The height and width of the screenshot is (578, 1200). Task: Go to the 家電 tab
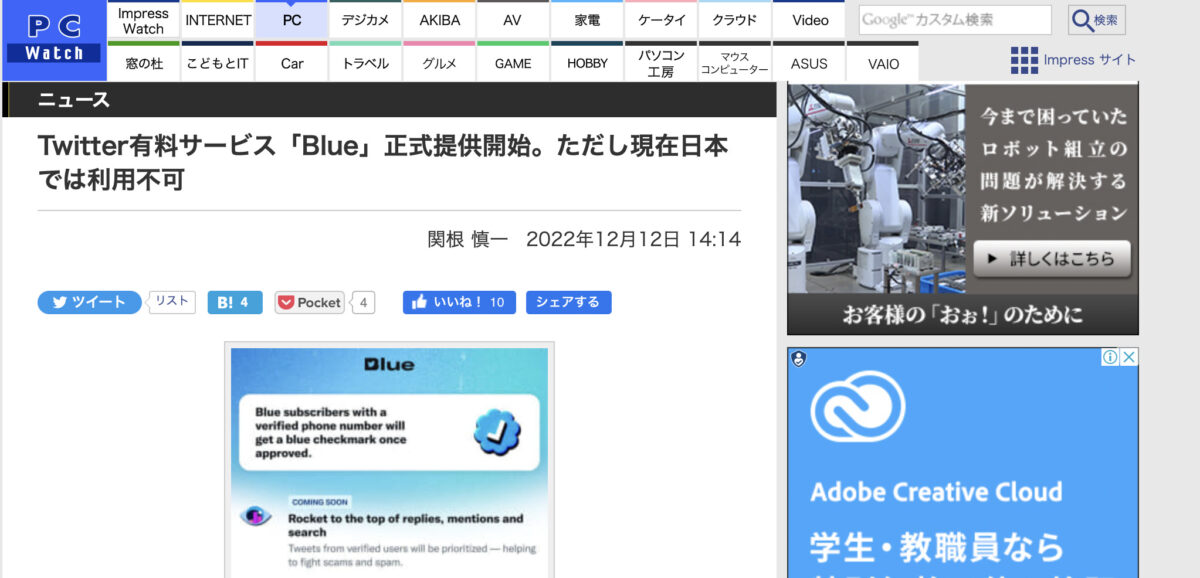[x=587, y=21]
